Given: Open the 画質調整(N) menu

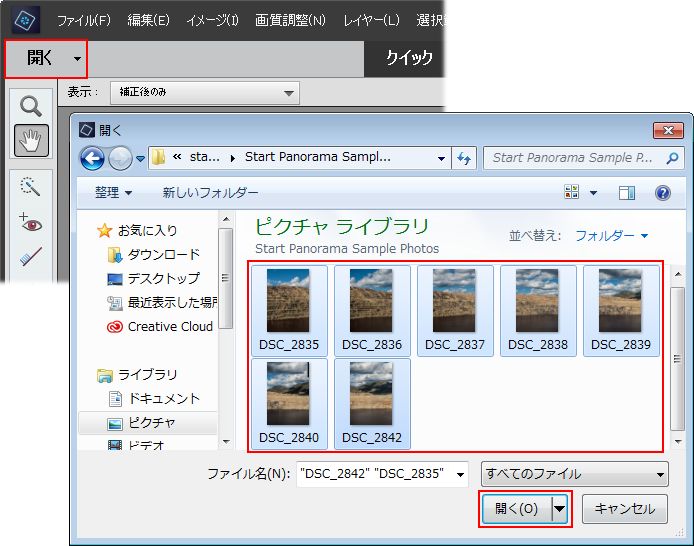Looking at the screenshot, I should coord(290,20).
